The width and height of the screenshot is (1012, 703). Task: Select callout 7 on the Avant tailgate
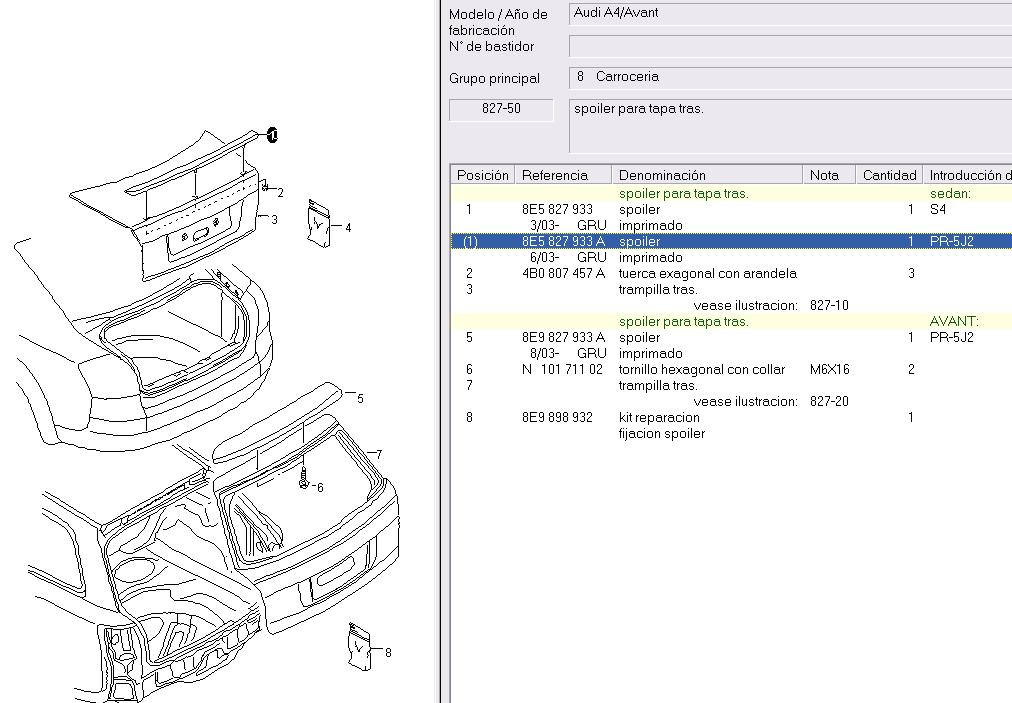379,454
